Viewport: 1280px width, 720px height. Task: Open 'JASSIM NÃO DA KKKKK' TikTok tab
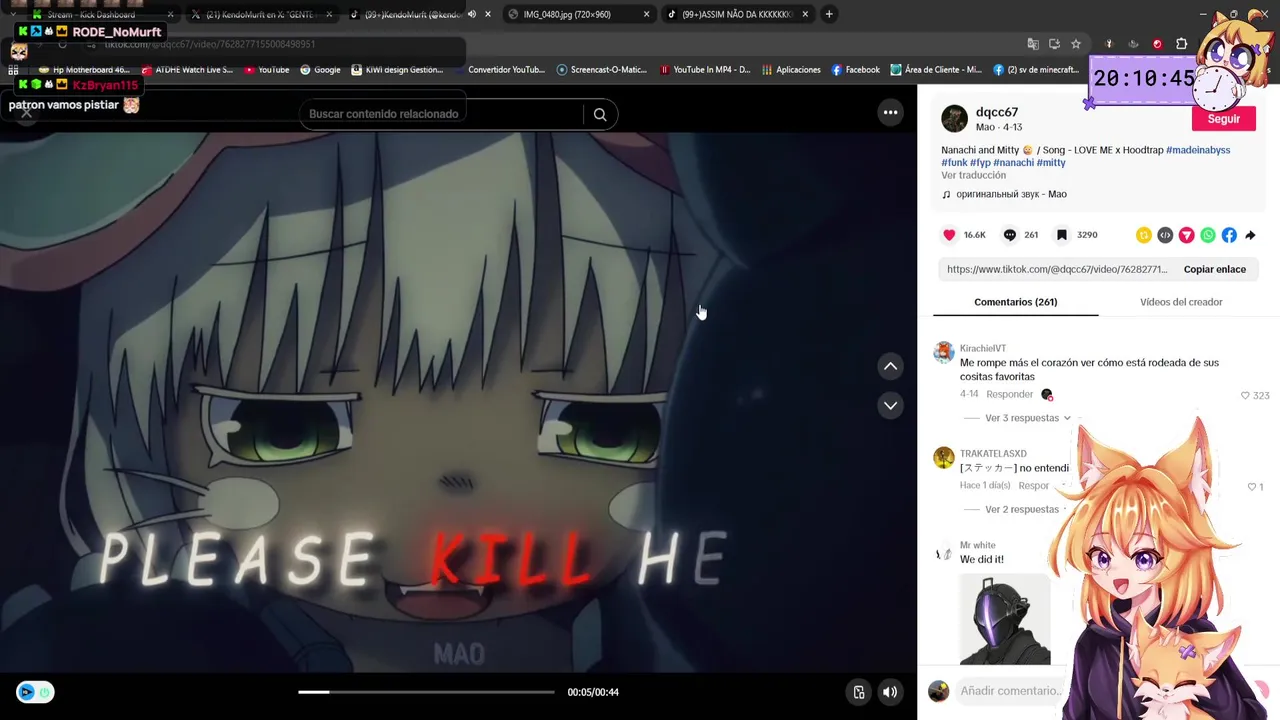click(738, 14)
